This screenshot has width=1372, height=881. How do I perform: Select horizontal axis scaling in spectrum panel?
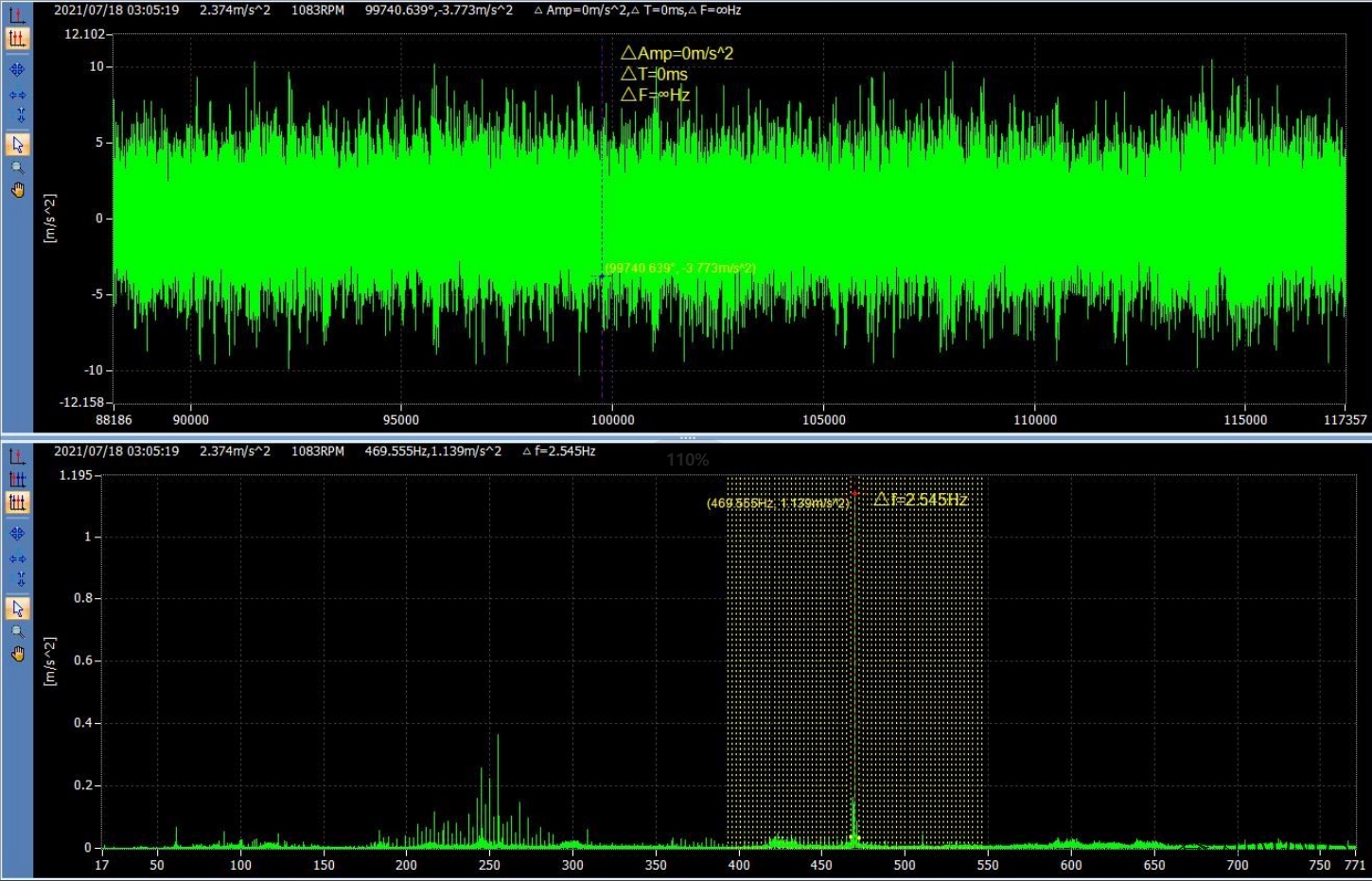17,558
